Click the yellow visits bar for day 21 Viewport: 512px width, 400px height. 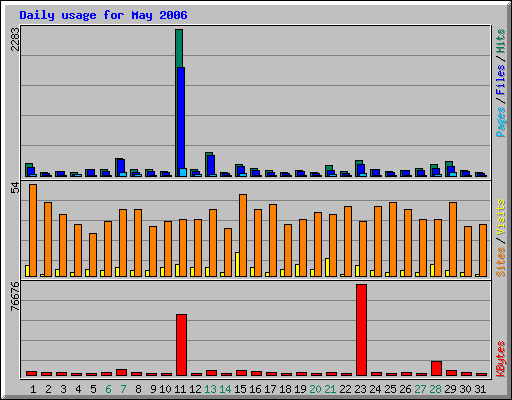pos(327,267)
